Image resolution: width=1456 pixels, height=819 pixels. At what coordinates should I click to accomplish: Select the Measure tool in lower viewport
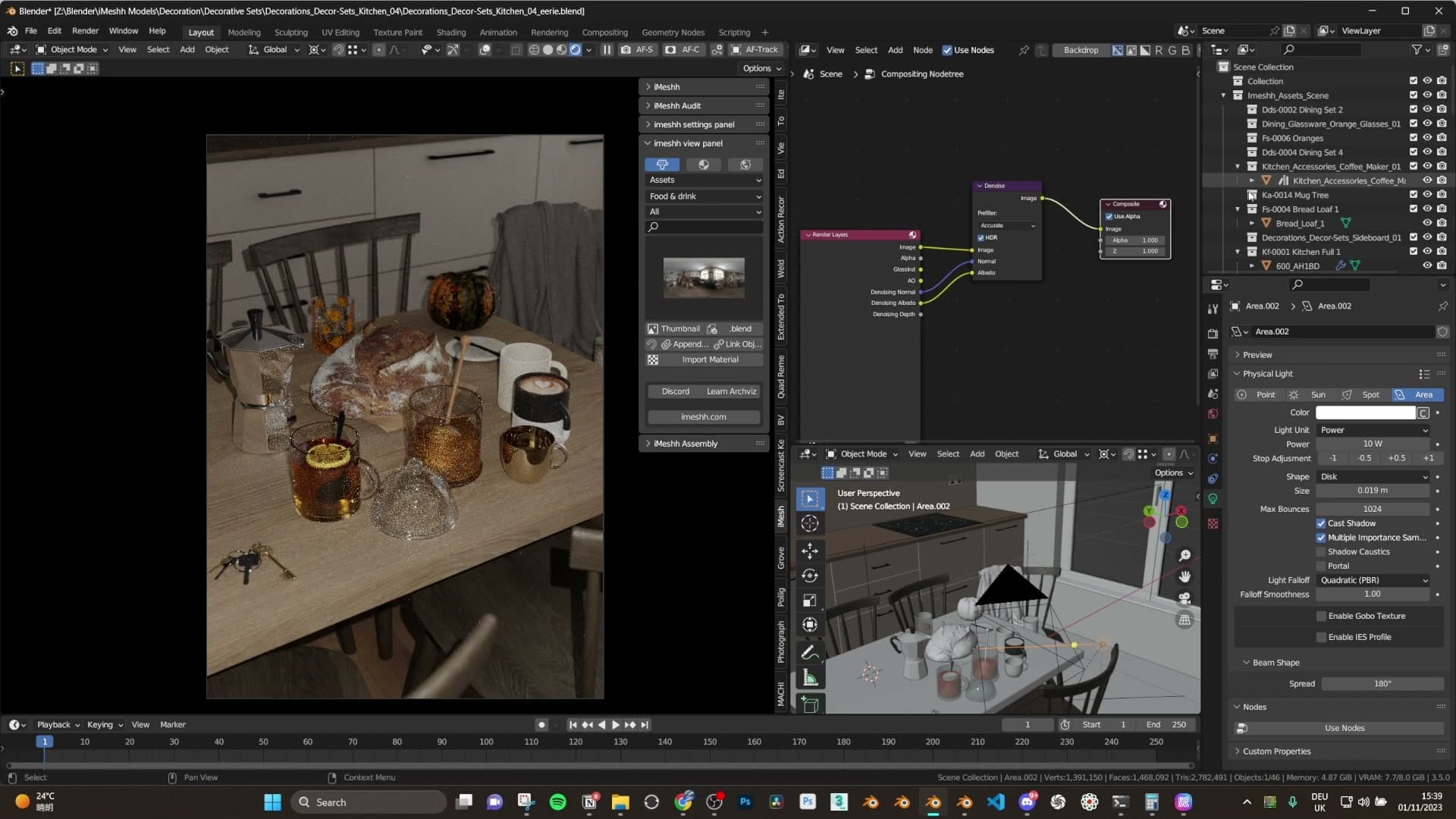tap(810, 678)
